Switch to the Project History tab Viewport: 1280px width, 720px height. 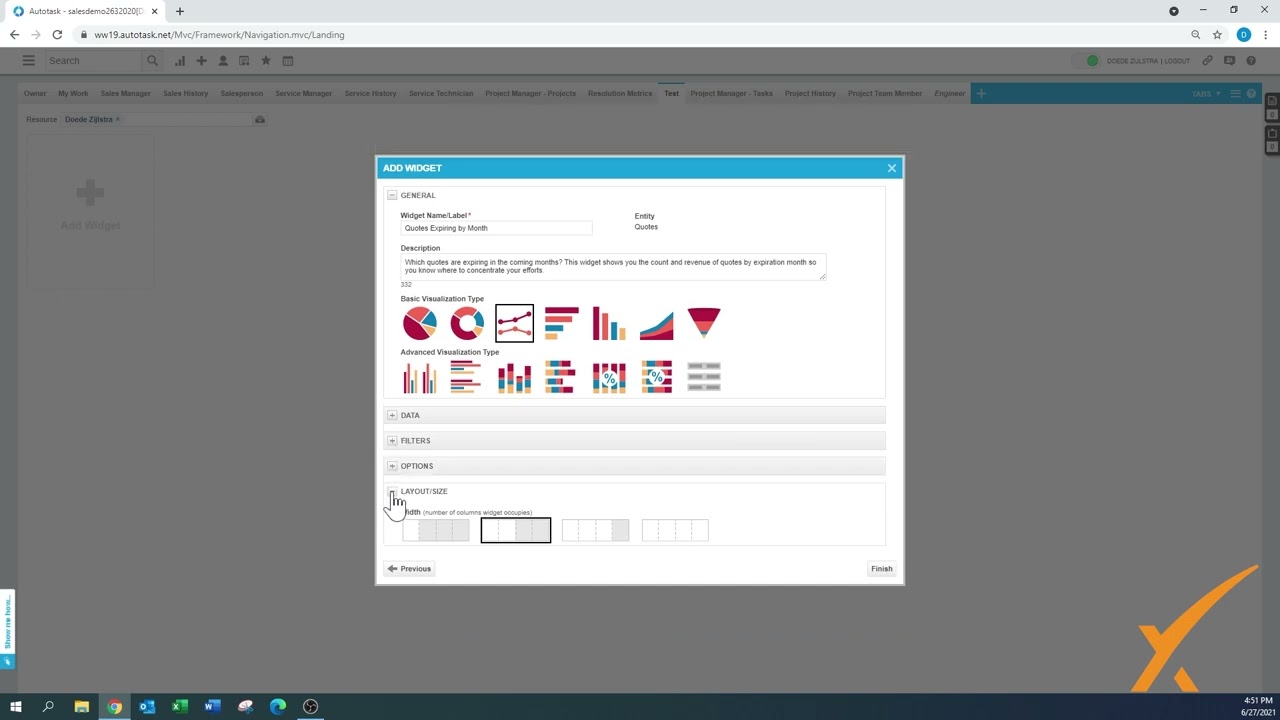pos(810,94)
